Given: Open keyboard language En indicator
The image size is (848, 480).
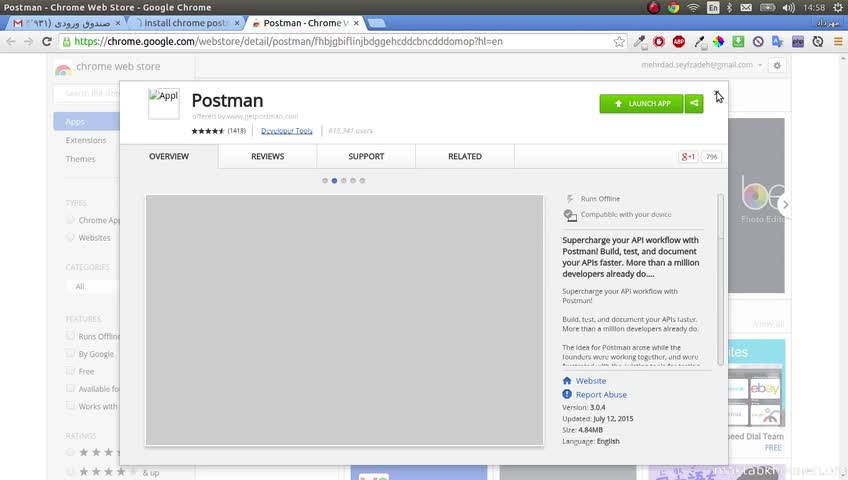Looking at the screenshot, I should tap(713, 8).
